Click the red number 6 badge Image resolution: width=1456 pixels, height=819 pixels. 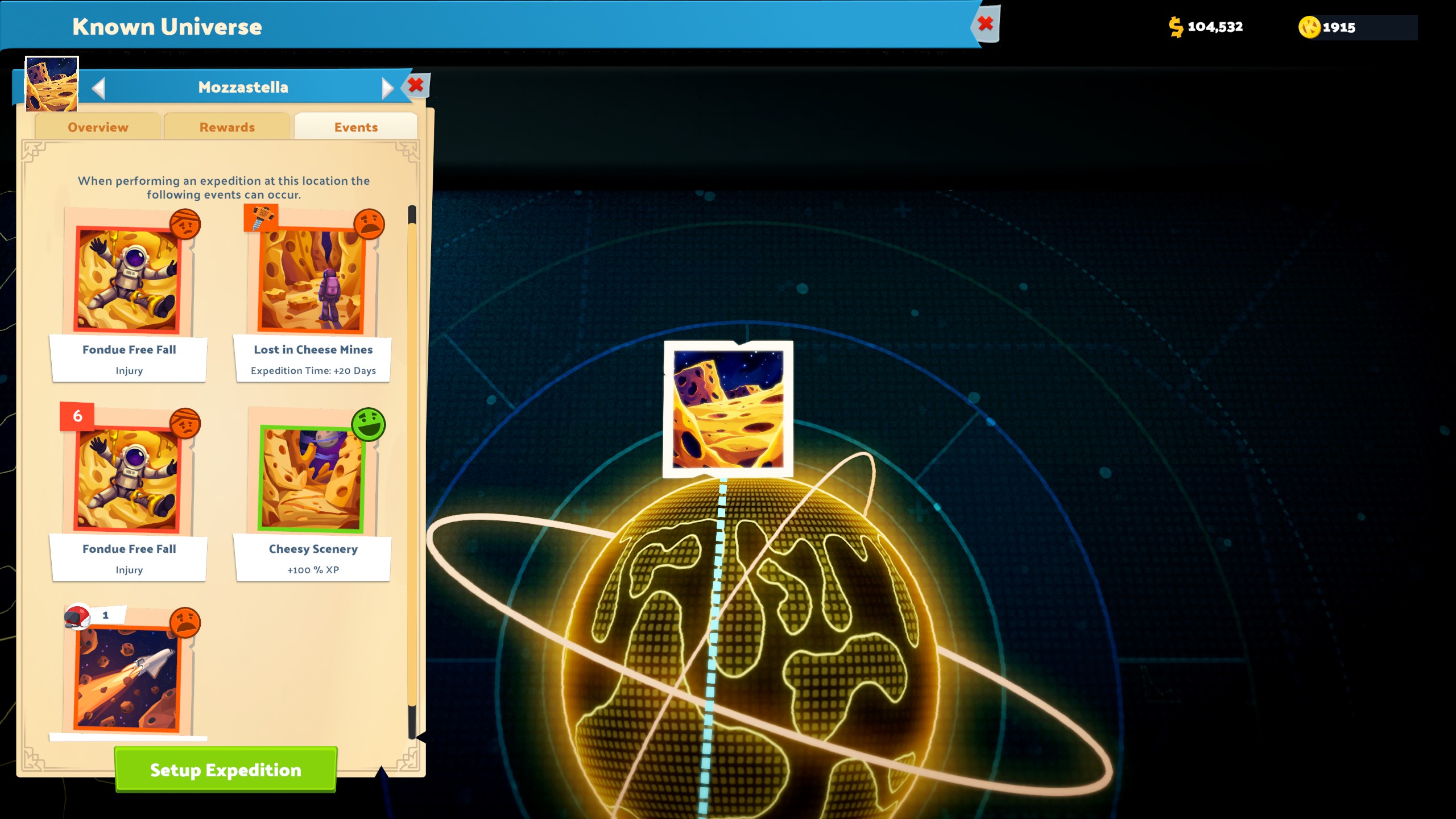click(x=77, y=416)
